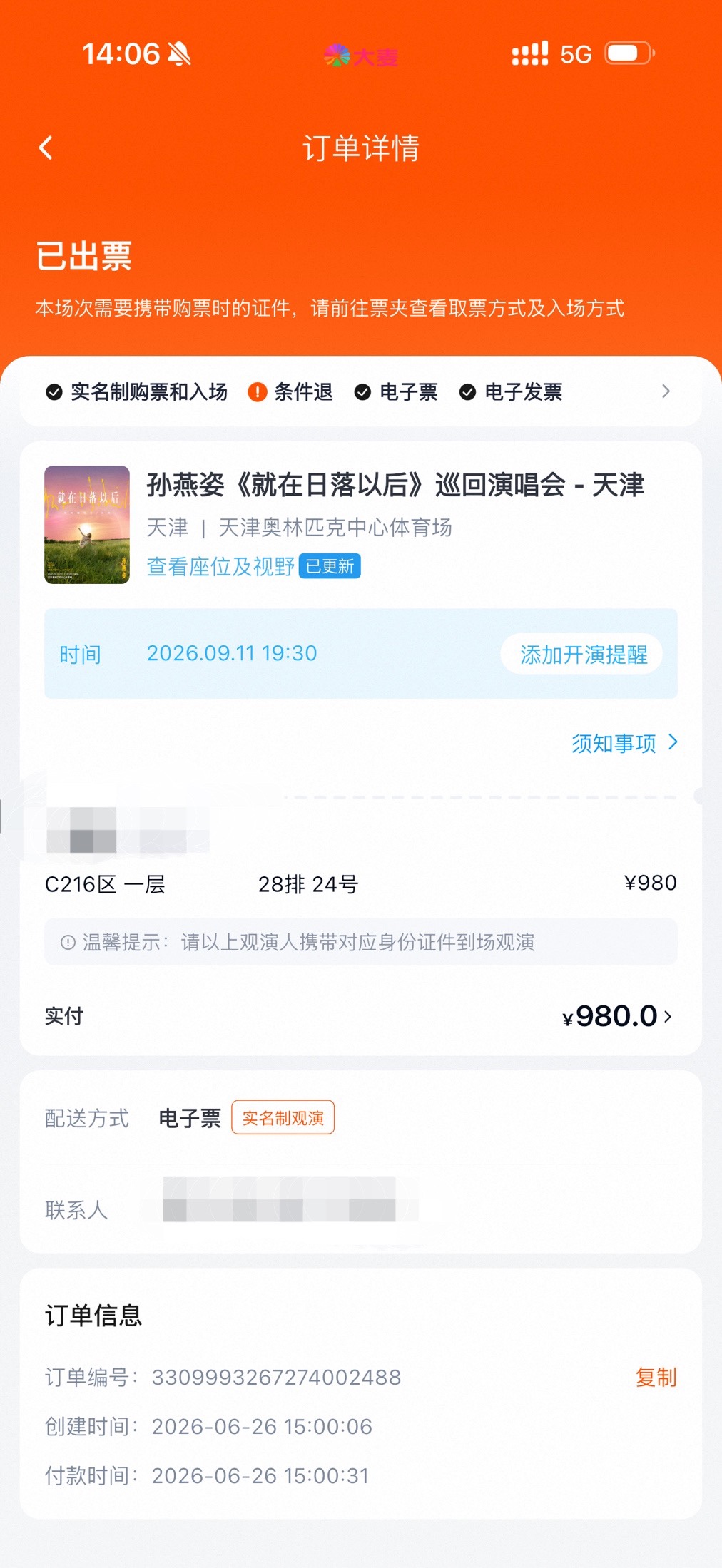Tap the battery indicator in status bar
Viewport: 722px width, 1568px height.
click(x=630, y=53)
